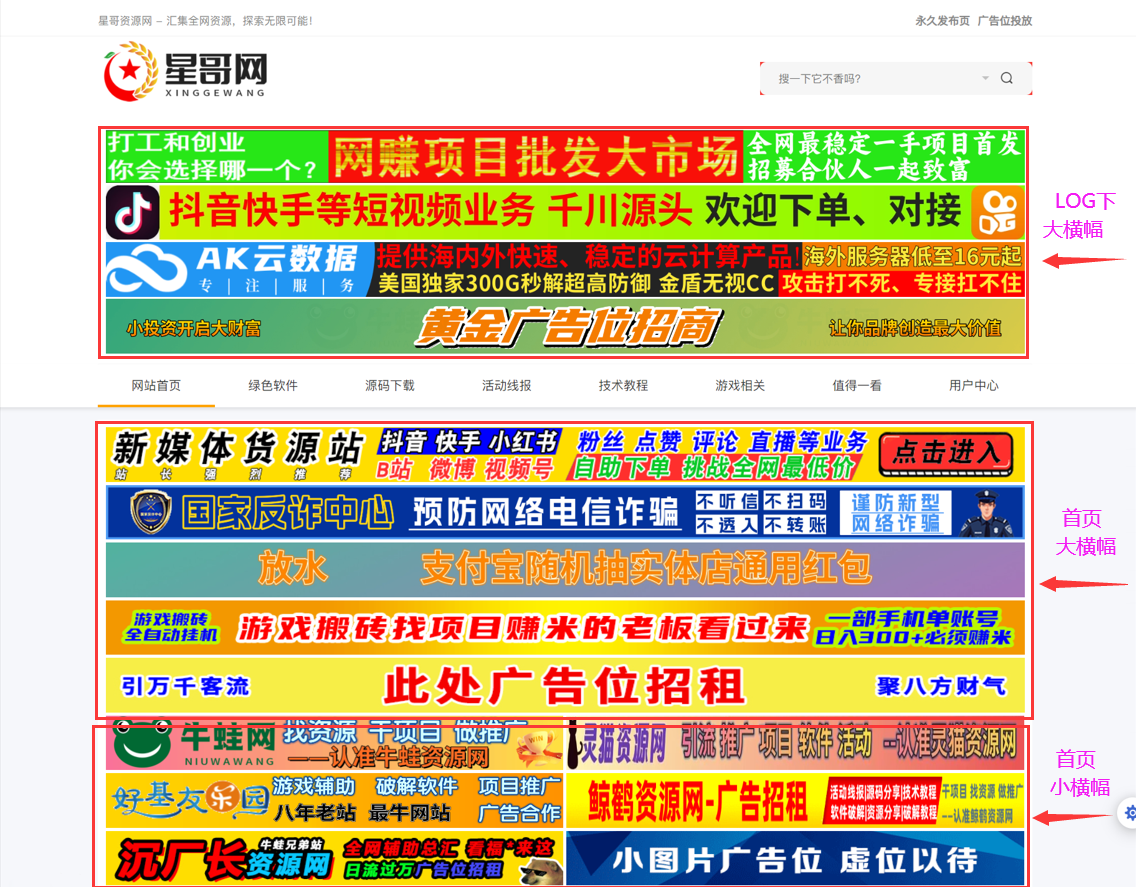Viewport: 1136px width, 887px height.
Task: Go to the 网站首页 tab
Action: [x=156, y=386]
